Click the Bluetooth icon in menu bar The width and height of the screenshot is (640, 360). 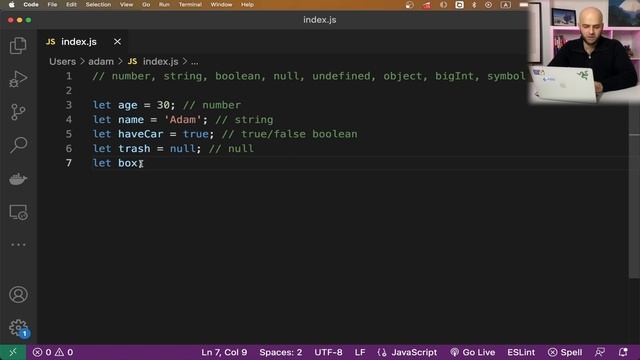(x=474, y=5)
